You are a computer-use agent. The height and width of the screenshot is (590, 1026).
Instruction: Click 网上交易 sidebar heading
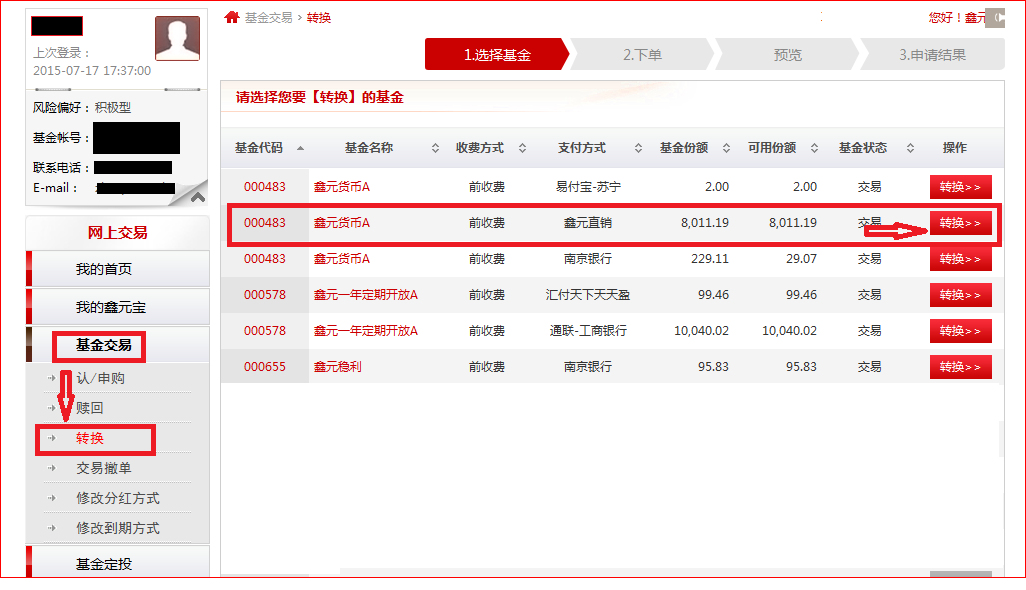[118, 233]
